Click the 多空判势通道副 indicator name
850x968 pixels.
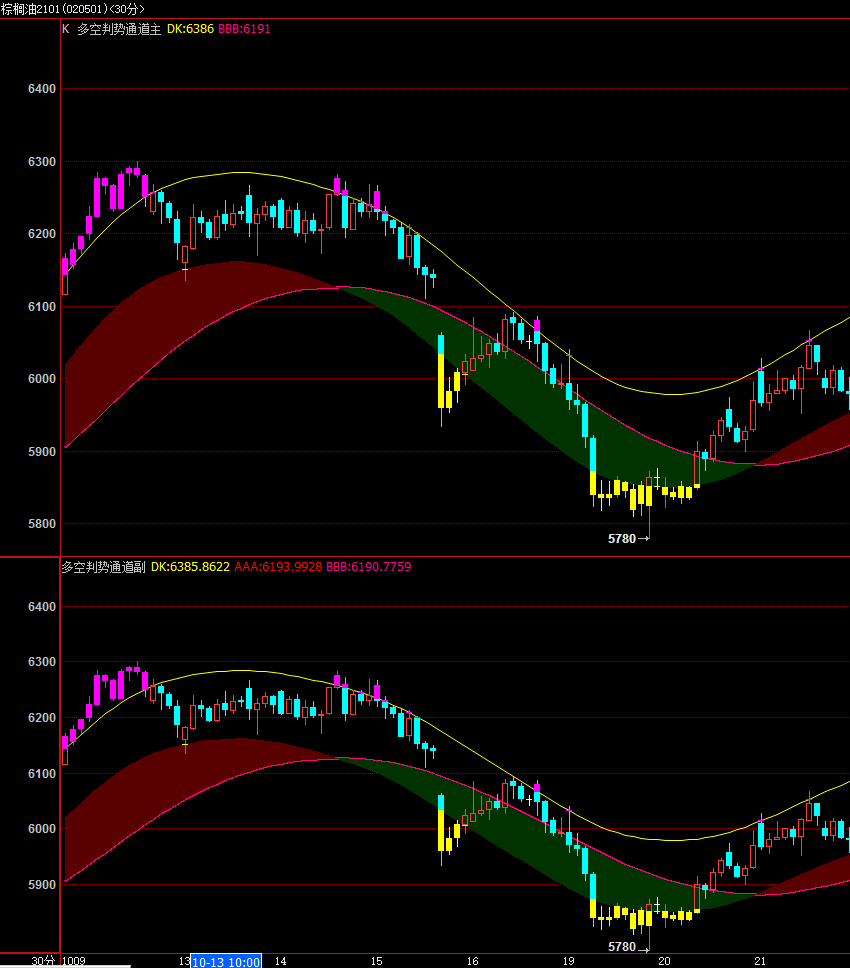pos(103,567)
